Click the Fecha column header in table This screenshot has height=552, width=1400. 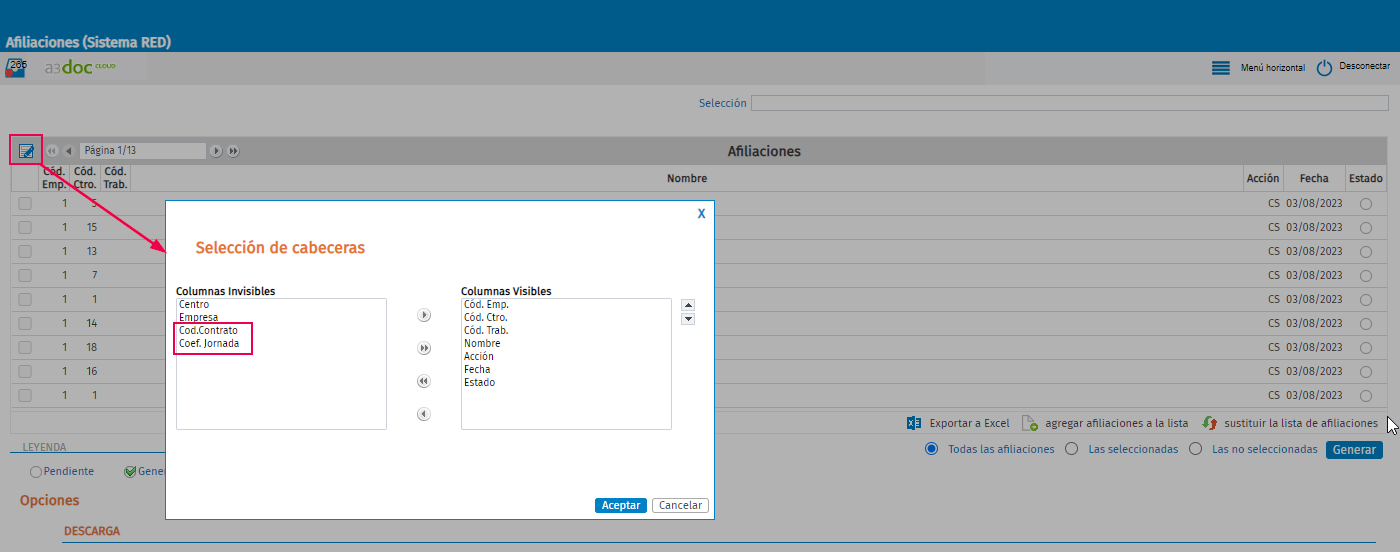click(1314, 178)
